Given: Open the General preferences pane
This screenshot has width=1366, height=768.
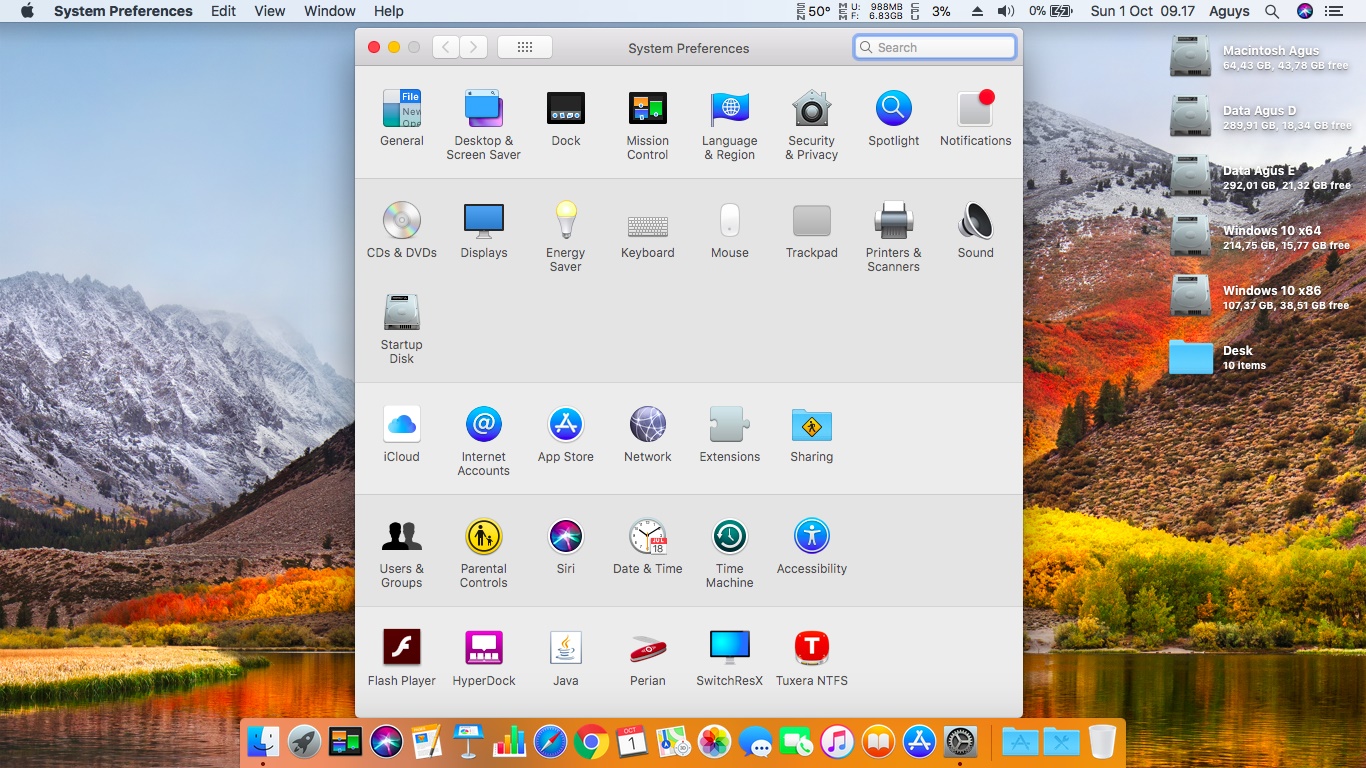Looking at the screenshot, I should (402, 119).
